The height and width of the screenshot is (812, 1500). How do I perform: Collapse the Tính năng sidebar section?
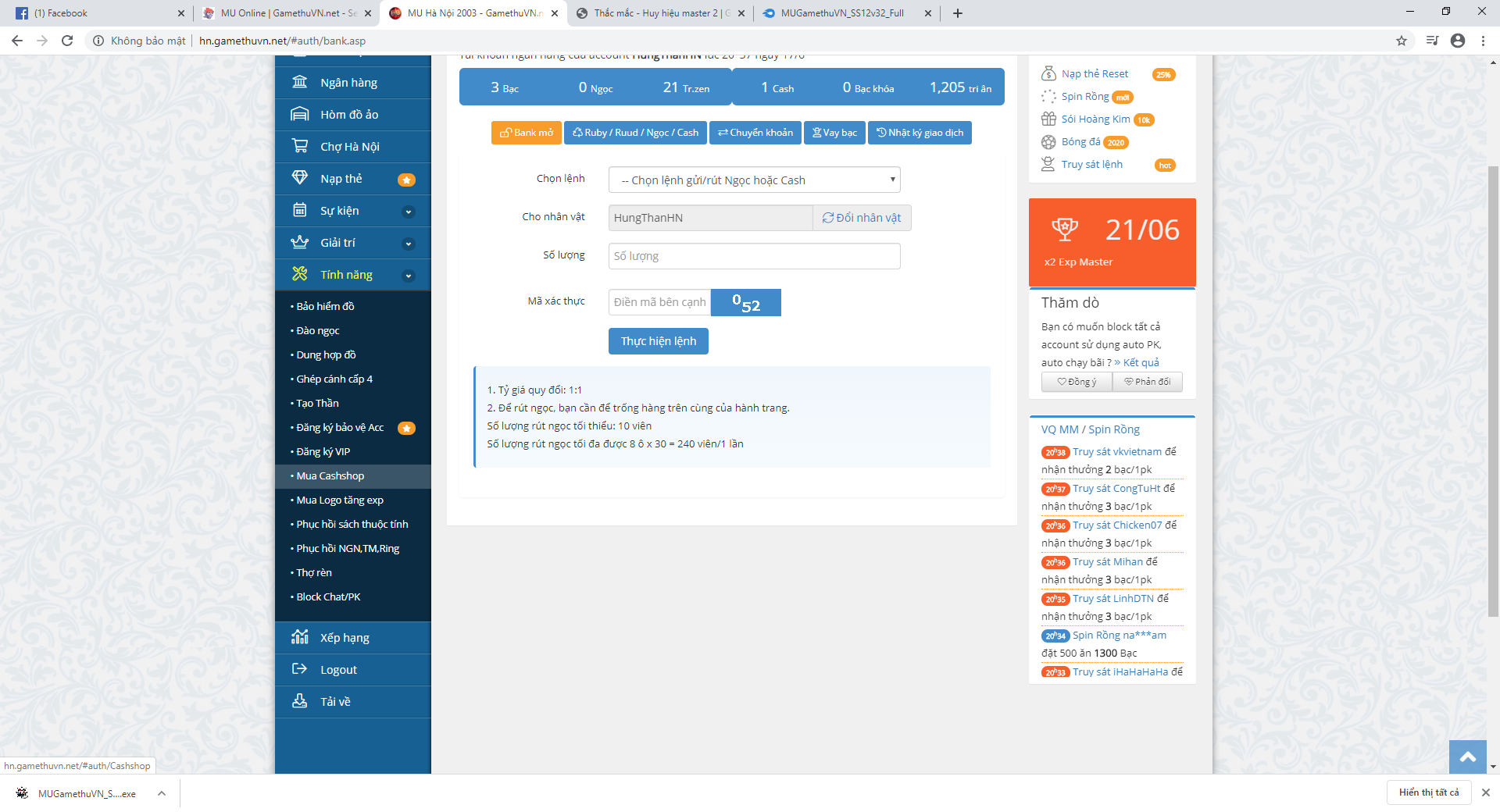pyautogui.click(x=408, y=276)
